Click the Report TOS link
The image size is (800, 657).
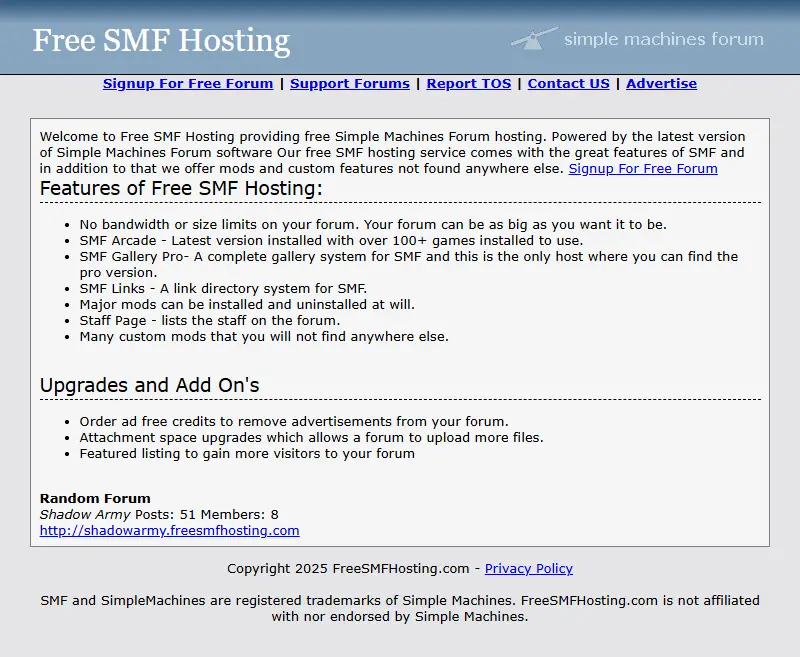(x=469, y=84)
